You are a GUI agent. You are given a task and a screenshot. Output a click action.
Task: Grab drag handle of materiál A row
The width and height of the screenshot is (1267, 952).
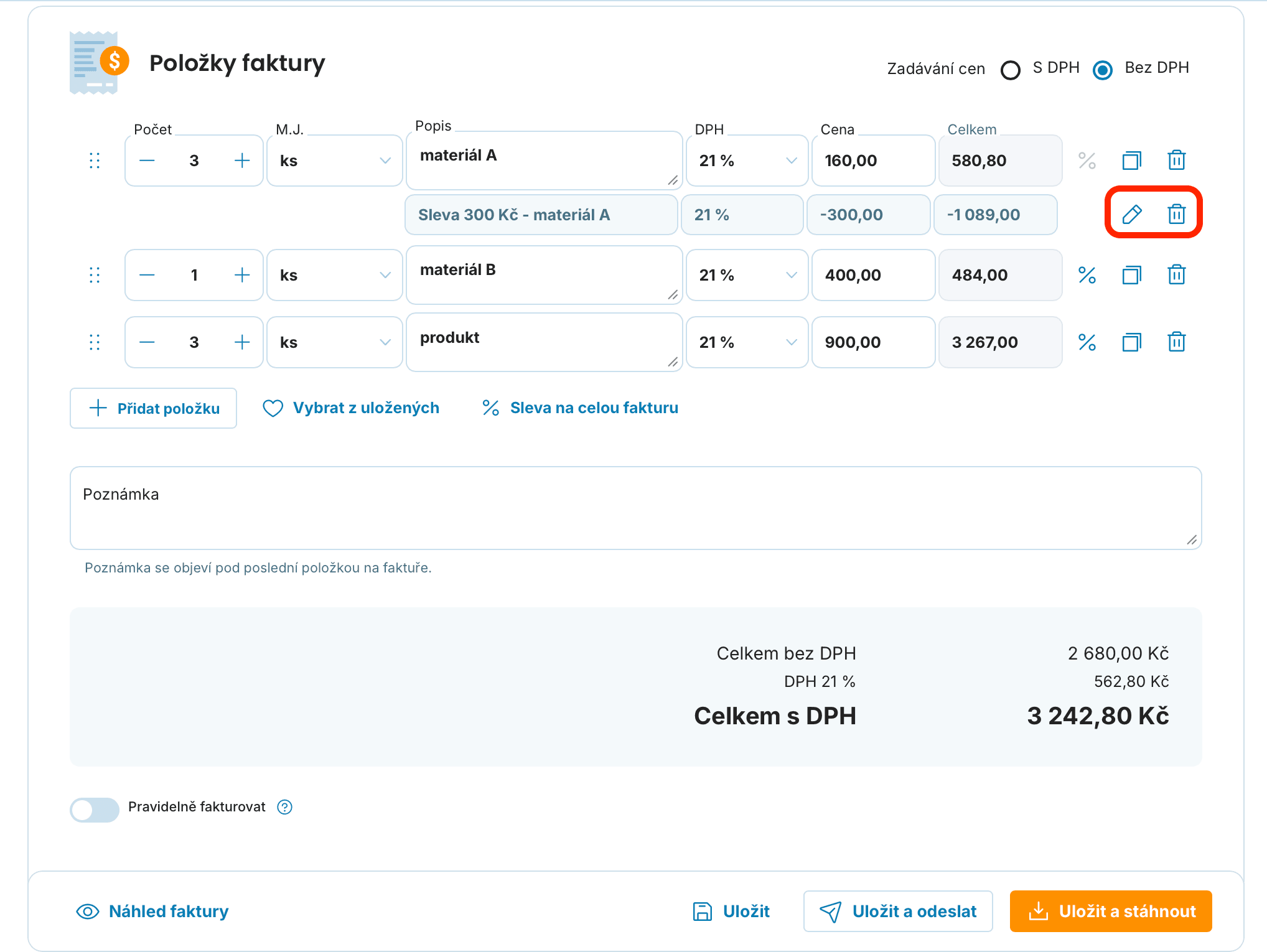tap(95, 161)
